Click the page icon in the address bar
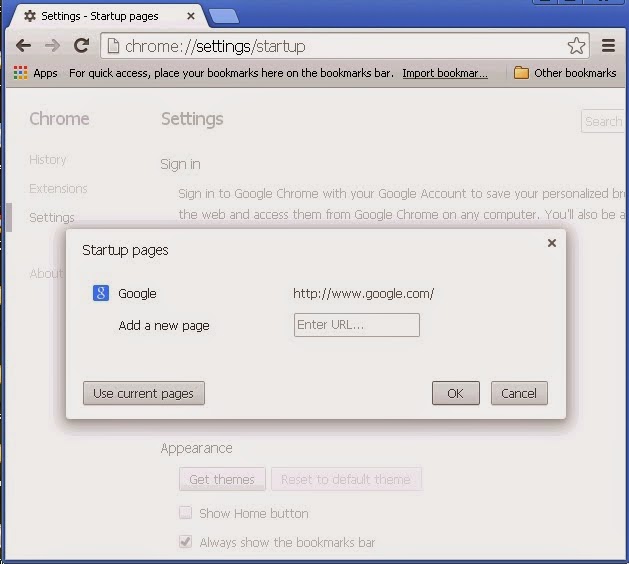This screenshot has height=564, width=629. 114,46
